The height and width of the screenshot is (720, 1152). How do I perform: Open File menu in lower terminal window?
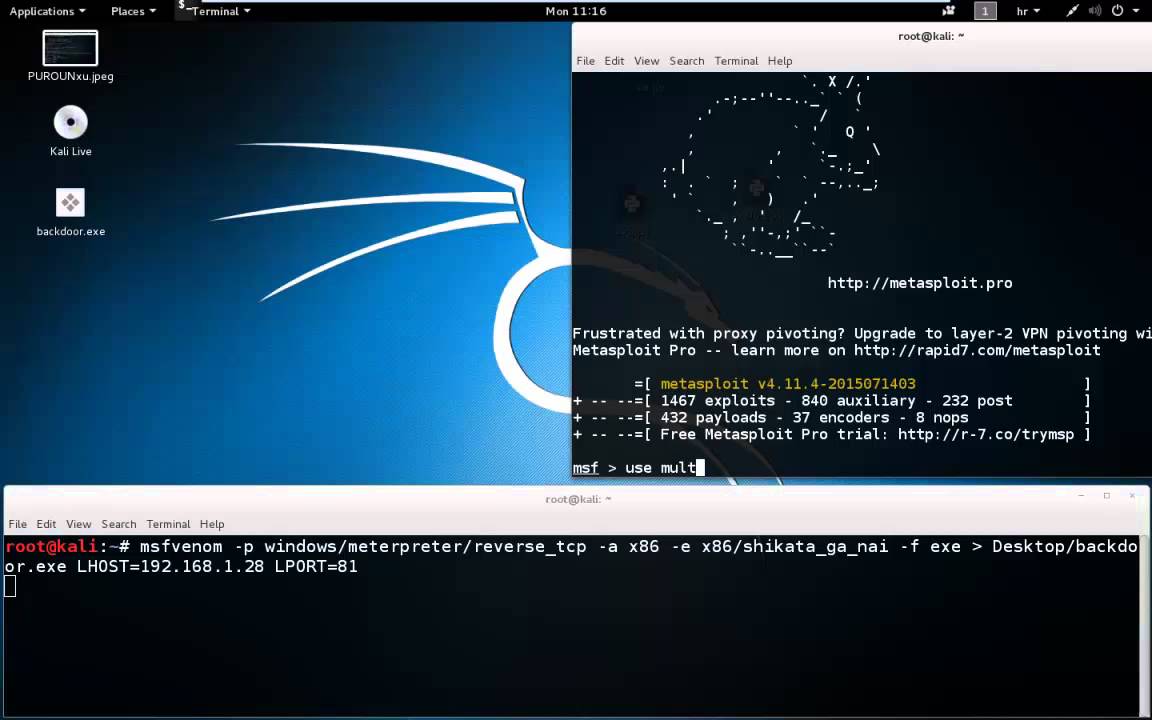coord(18,524)
